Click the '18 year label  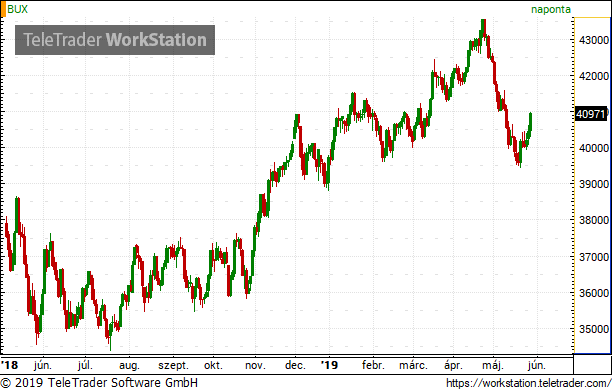coord(9,365)
